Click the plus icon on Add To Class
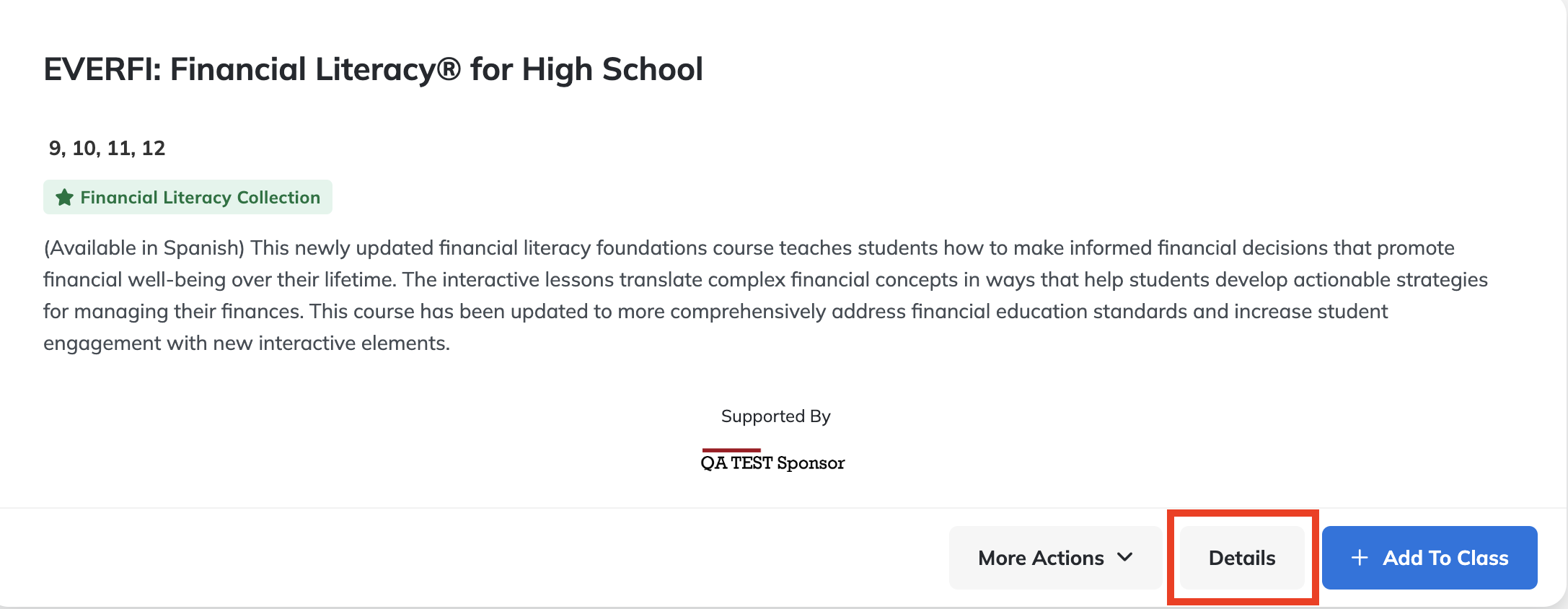Screen dimensions: 1568x609 1360,558
